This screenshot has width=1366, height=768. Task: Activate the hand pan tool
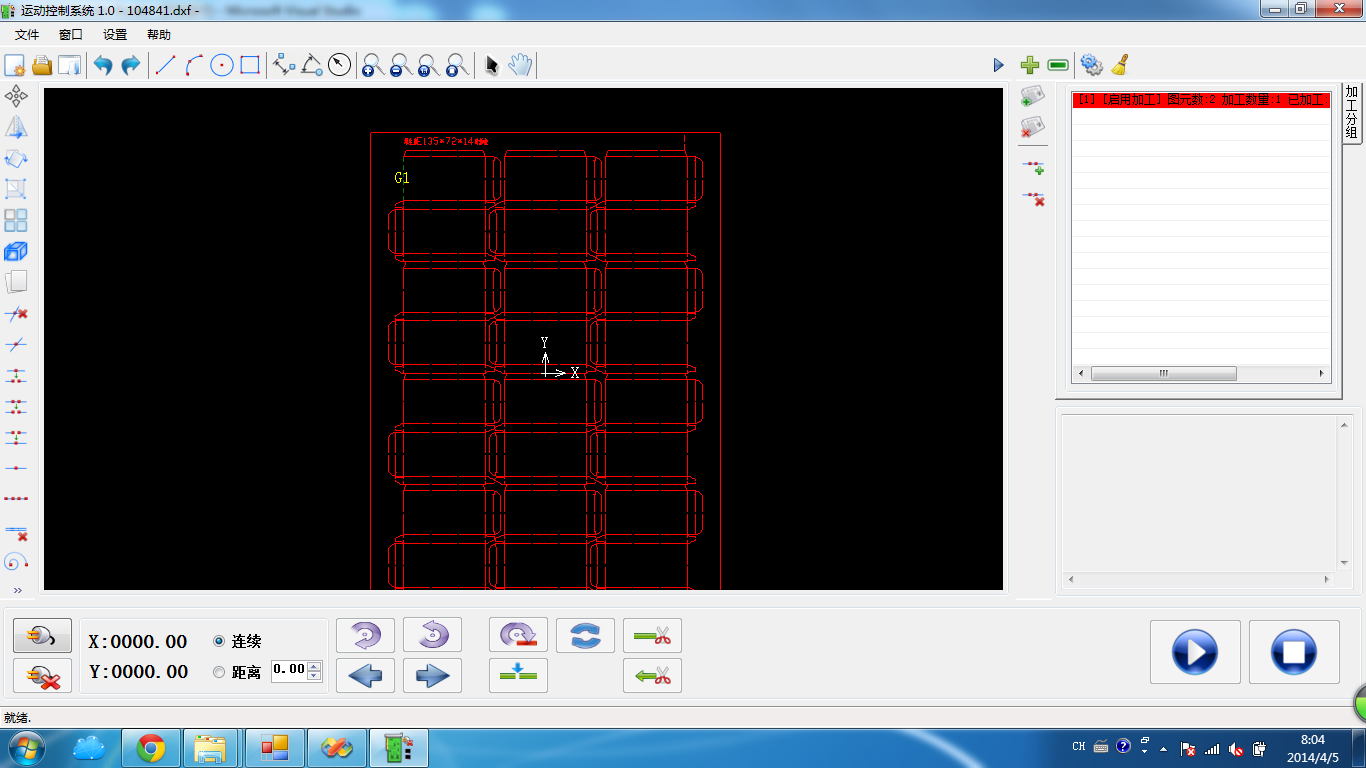pyautogui.click(x=520, y=65)
